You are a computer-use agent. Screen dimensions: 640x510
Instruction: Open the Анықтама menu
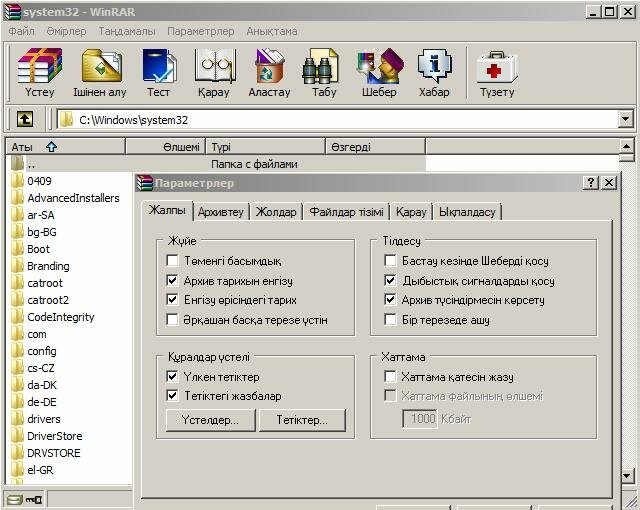[272, 31]
